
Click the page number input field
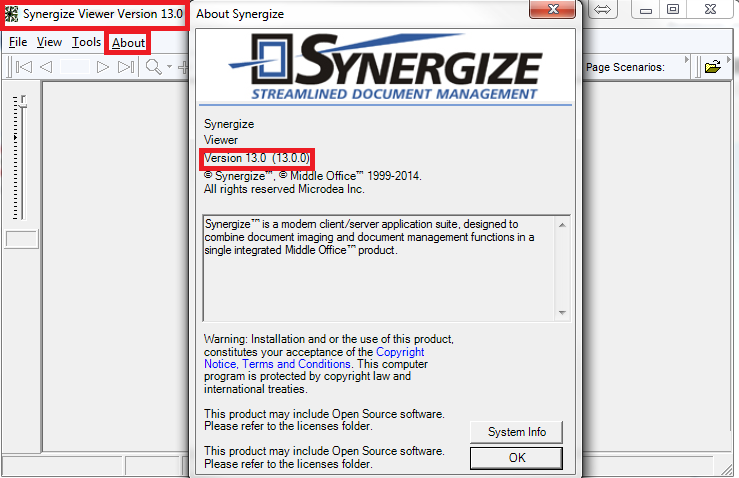tap(74, 67)
